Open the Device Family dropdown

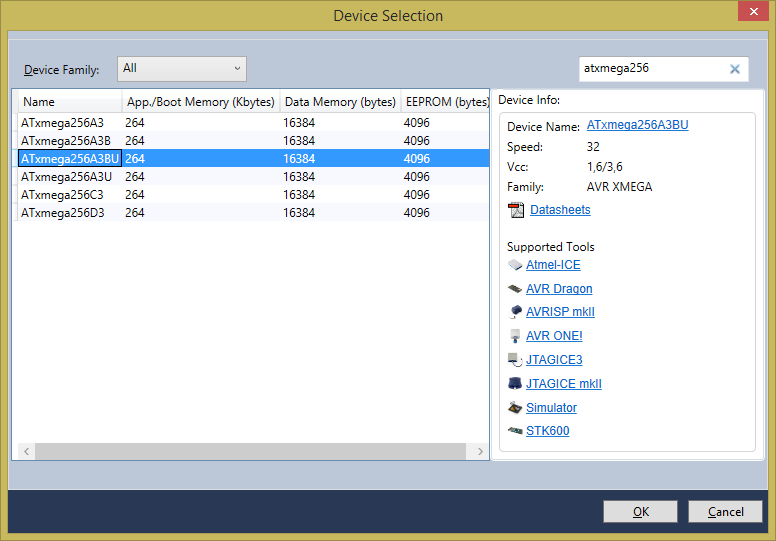pos(182,69)
